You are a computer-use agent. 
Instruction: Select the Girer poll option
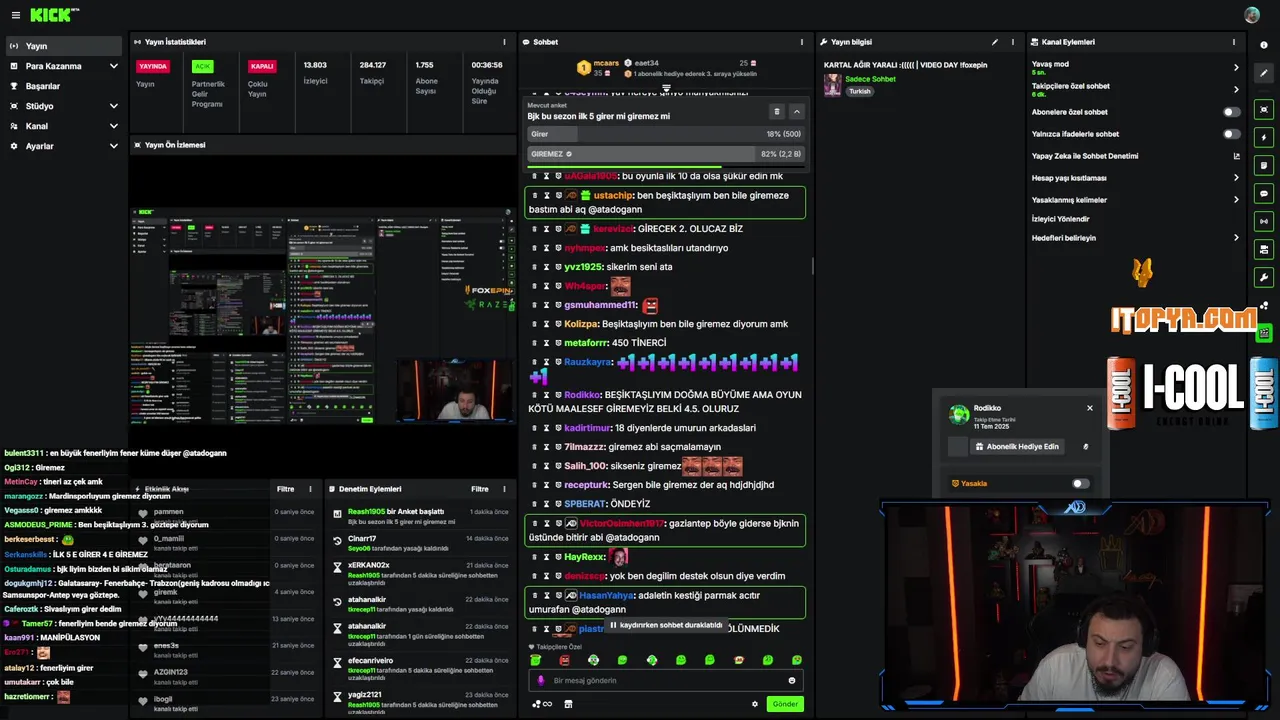click(x=666, y=134)
